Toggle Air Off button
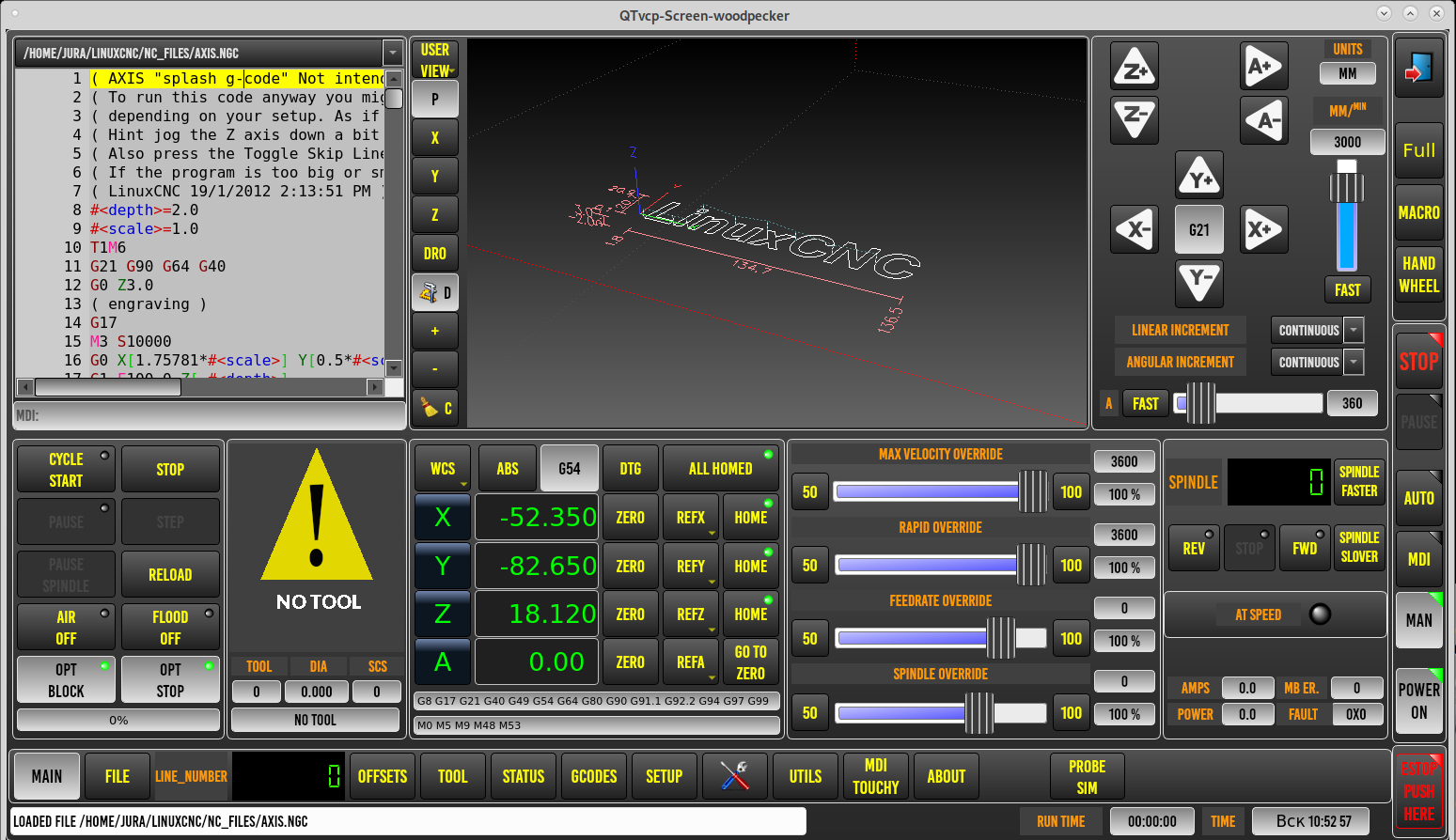This screenshot has width=1456, height=840. 66,628
